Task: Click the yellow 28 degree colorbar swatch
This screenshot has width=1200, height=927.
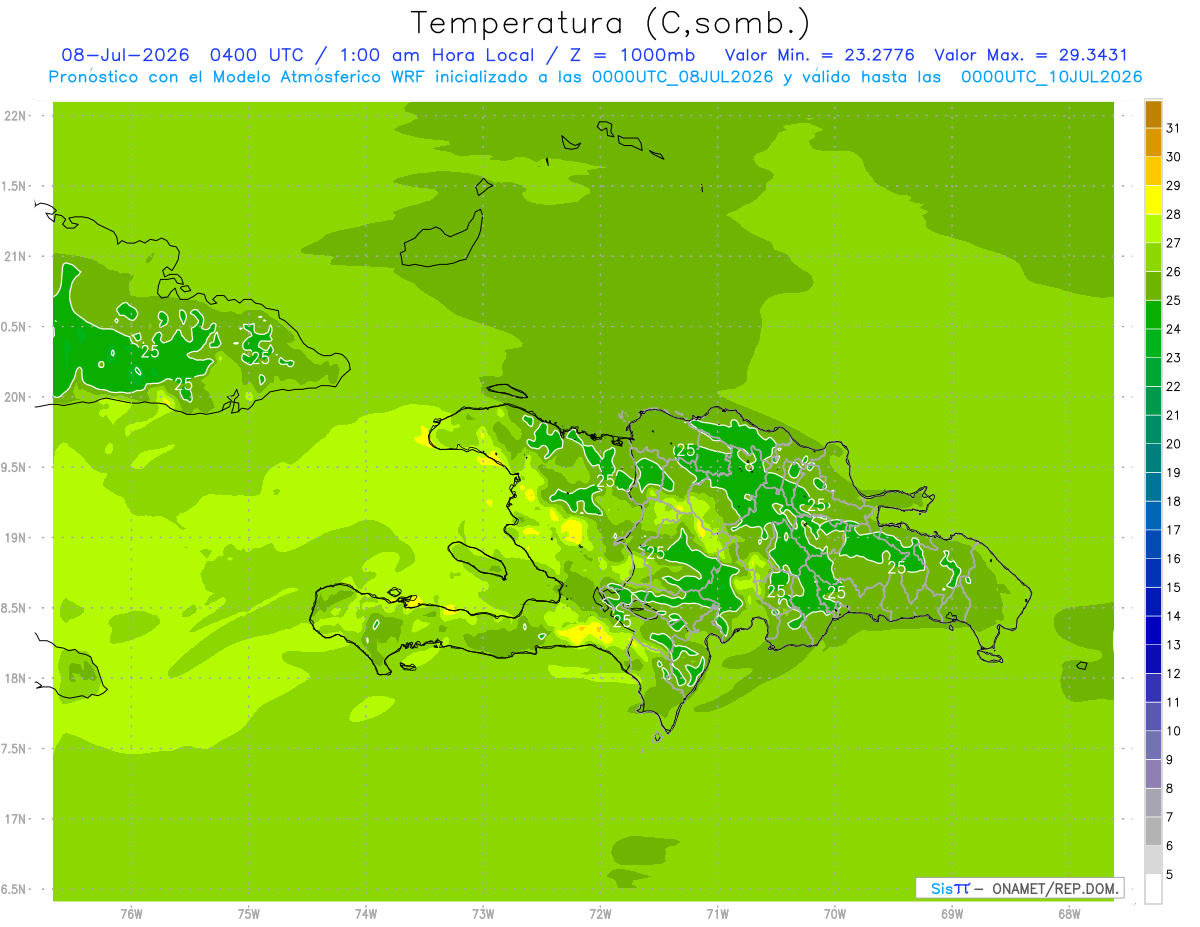Action: pyautogui.click(x=1153, y=201)
